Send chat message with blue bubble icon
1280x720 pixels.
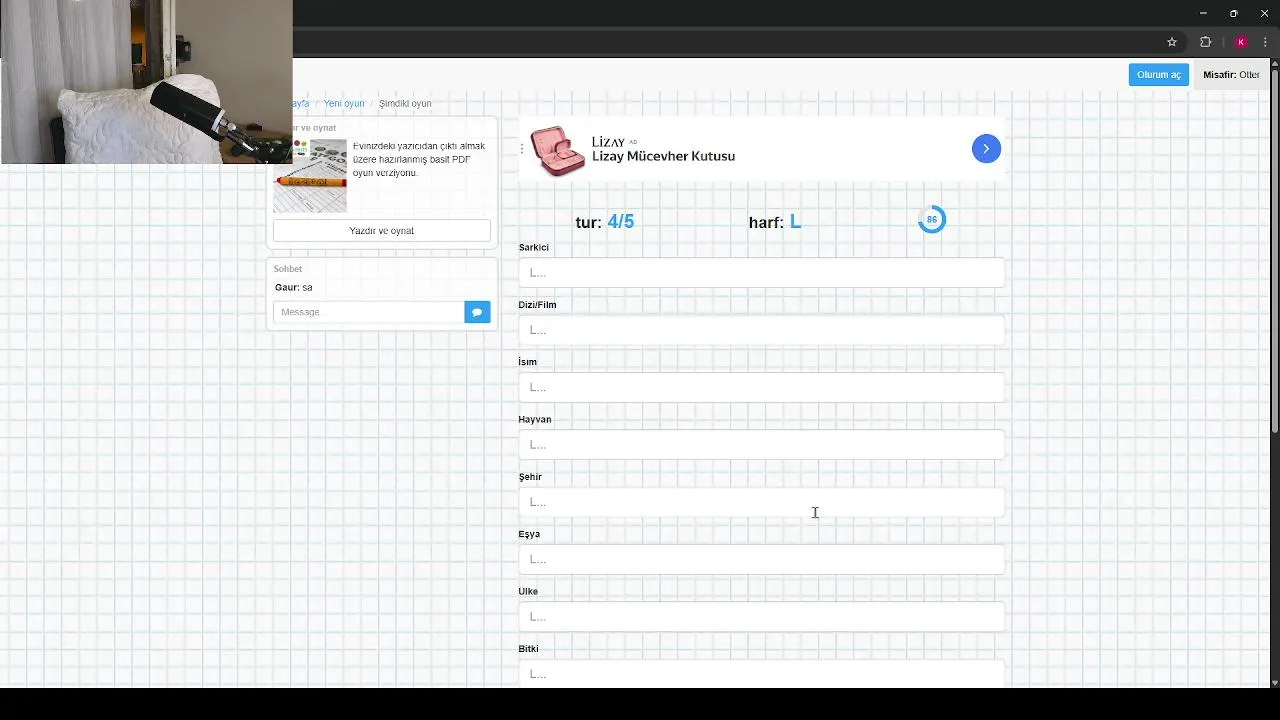point(477,312)
